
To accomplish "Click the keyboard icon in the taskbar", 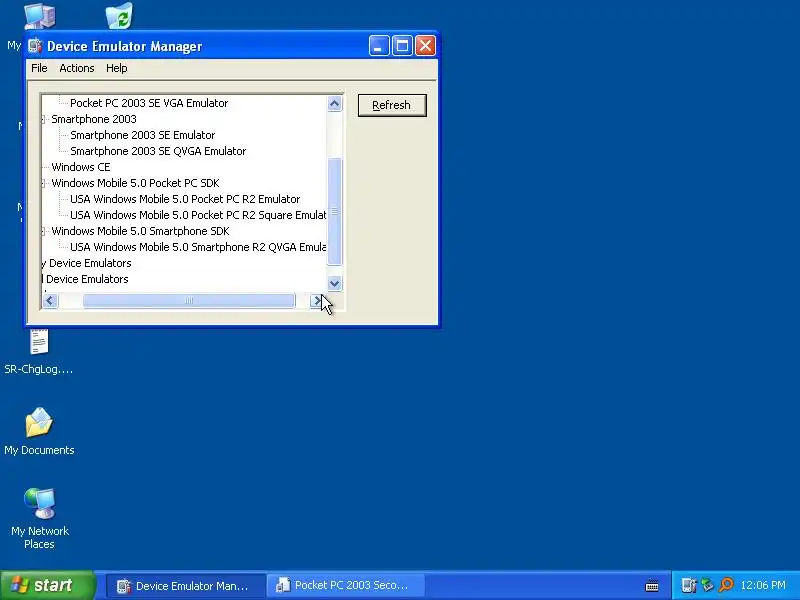I will click(x=652, y=585).
